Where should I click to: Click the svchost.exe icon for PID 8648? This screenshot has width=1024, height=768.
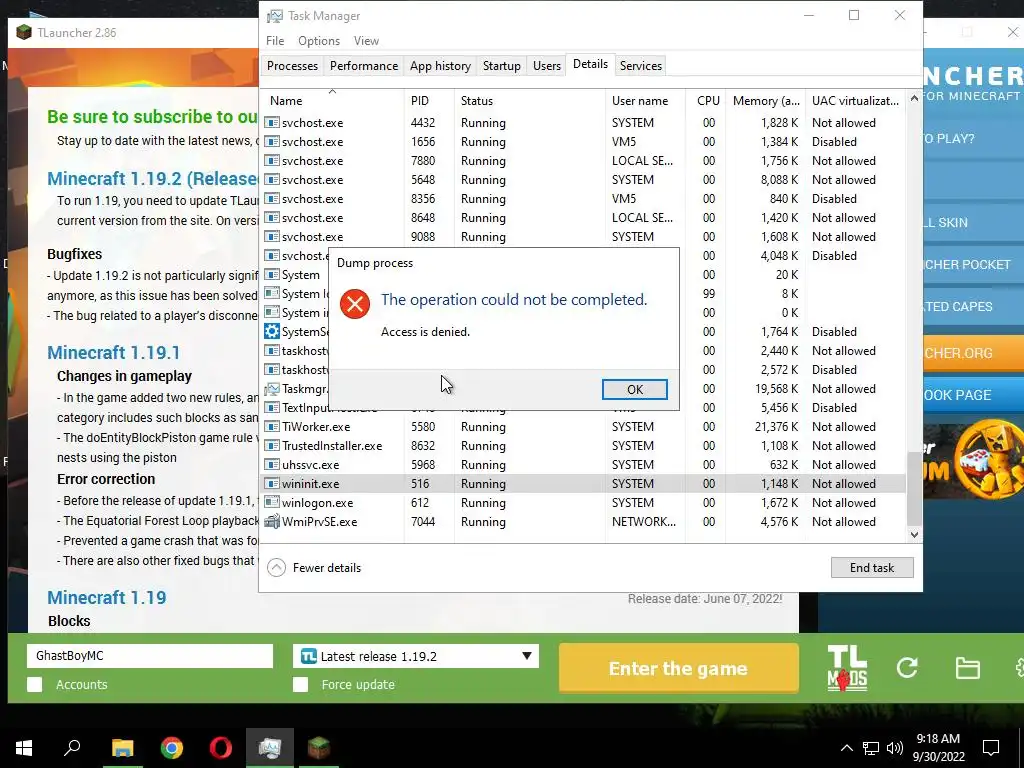point(272,217)
